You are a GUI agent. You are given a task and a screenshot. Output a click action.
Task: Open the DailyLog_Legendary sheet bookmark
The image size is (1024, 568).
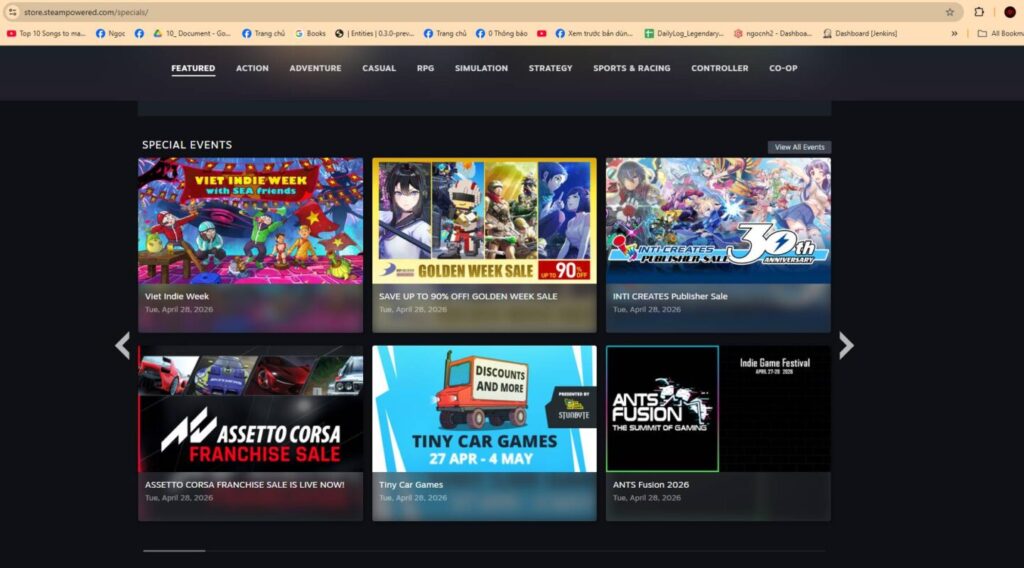click(684, 33)
